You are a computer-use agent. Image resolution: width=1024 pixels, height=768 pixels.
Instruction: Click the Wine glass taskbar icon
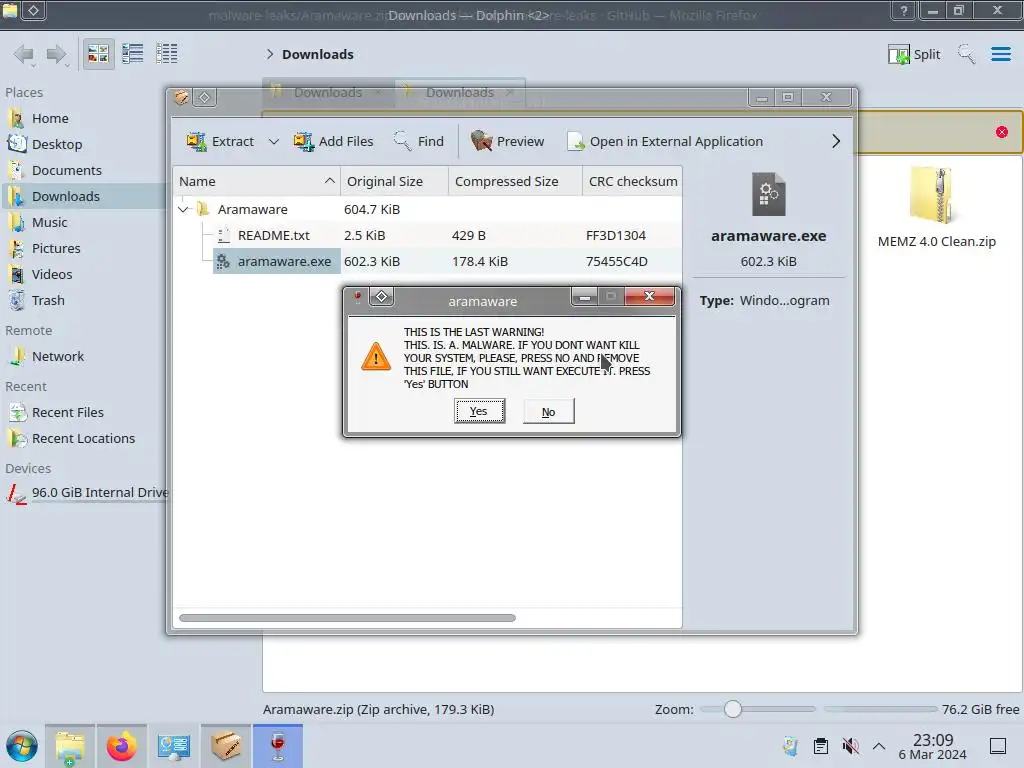pyautogui.click(x=278, y=746)
